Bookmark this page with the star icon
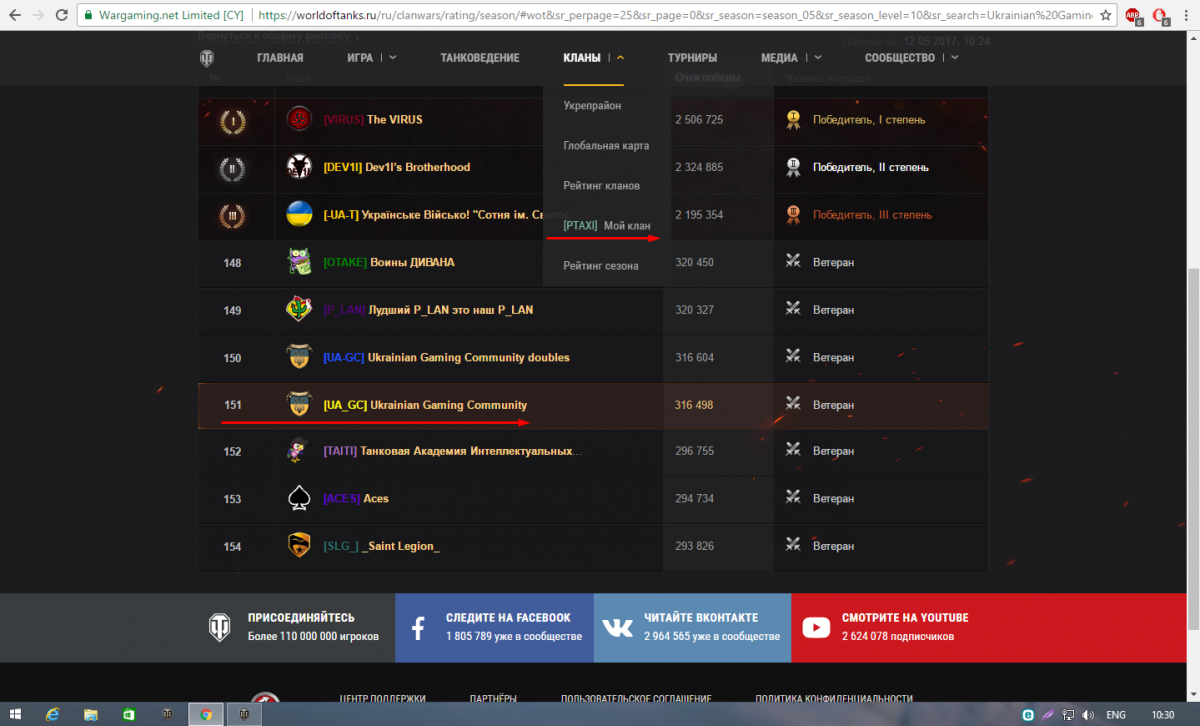The width and height of the screenshot is (1200, 726). click(1105, 16)
